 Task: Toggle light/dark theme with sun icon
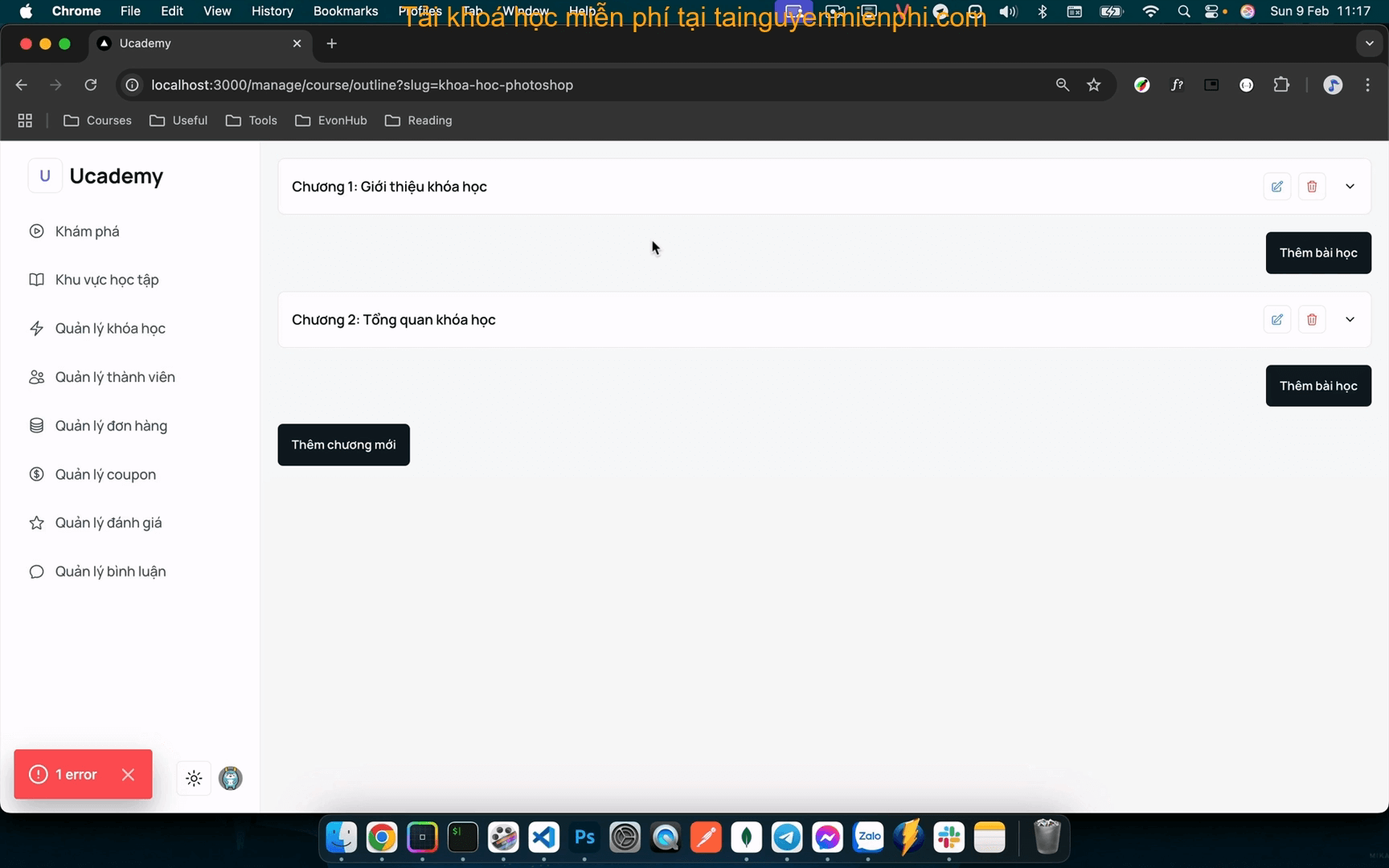[x=194, y=778]
